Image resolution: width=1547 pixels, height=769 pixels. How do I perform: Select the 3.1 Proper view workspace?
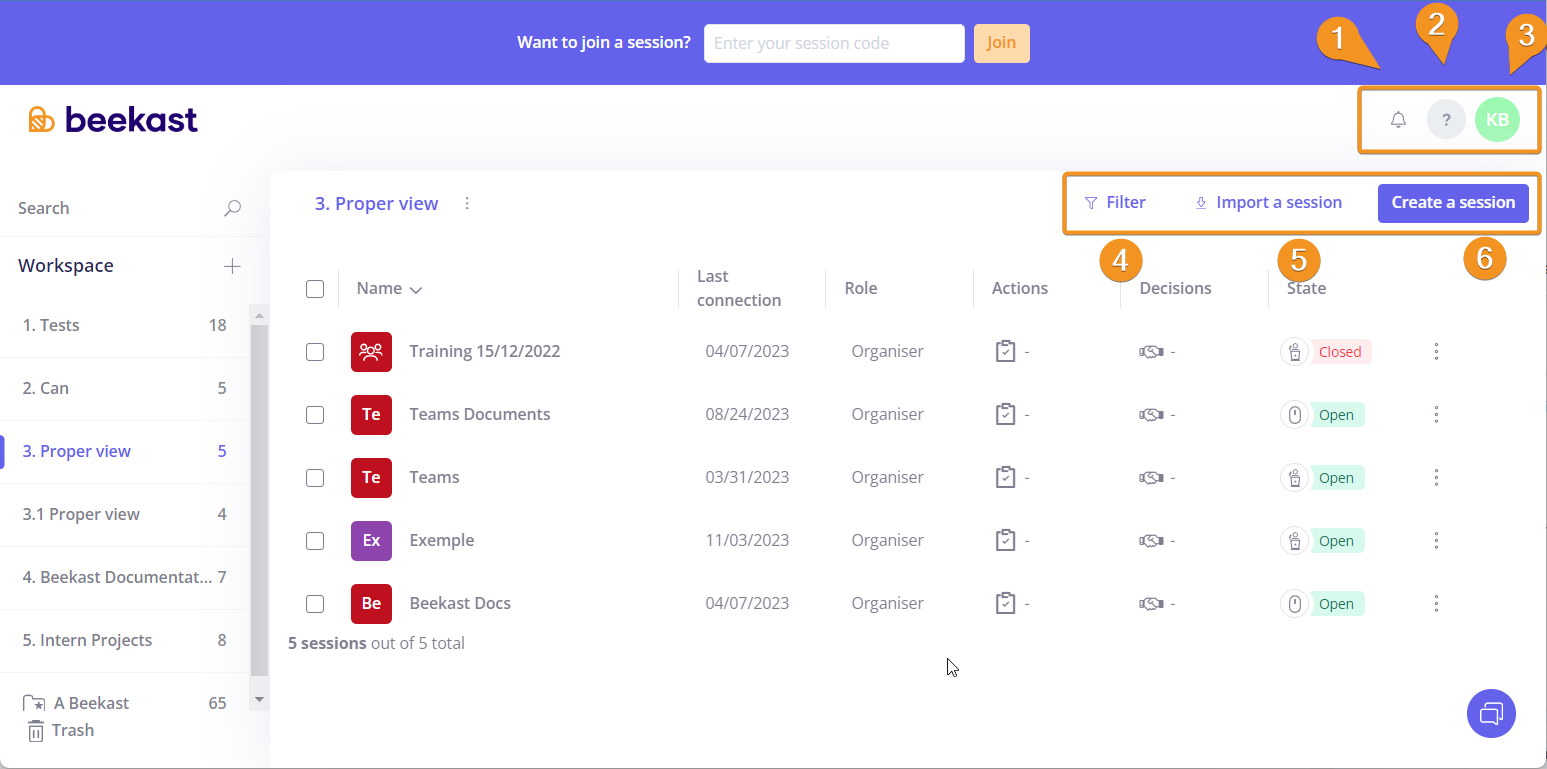coord(125,514)
